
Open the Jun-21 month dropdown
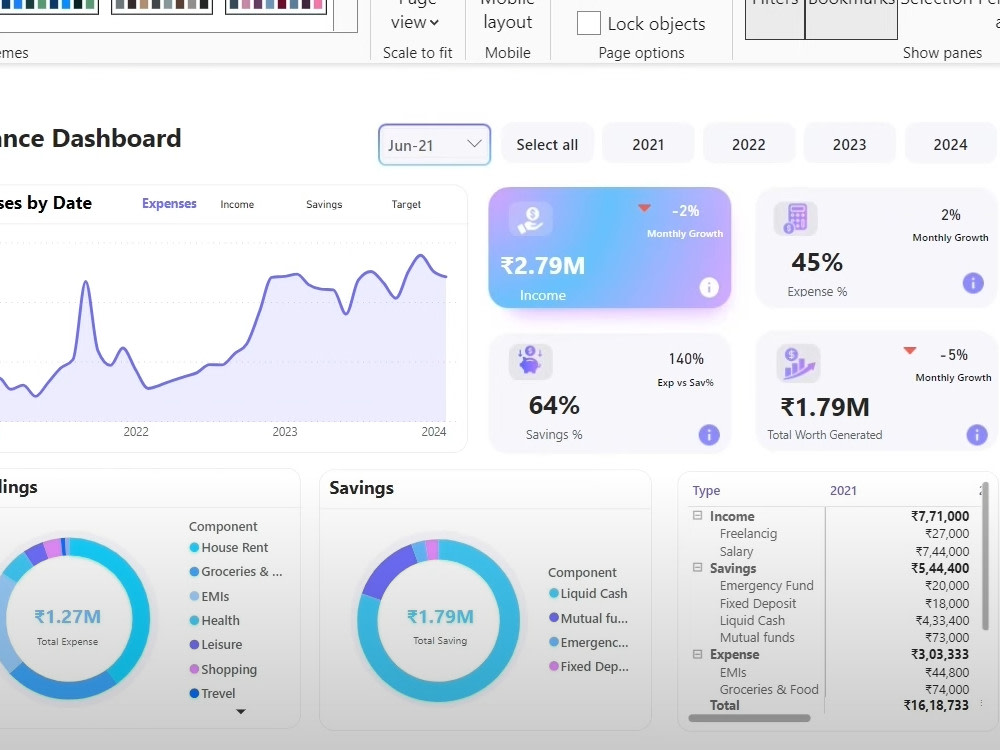tap(434, 145)
